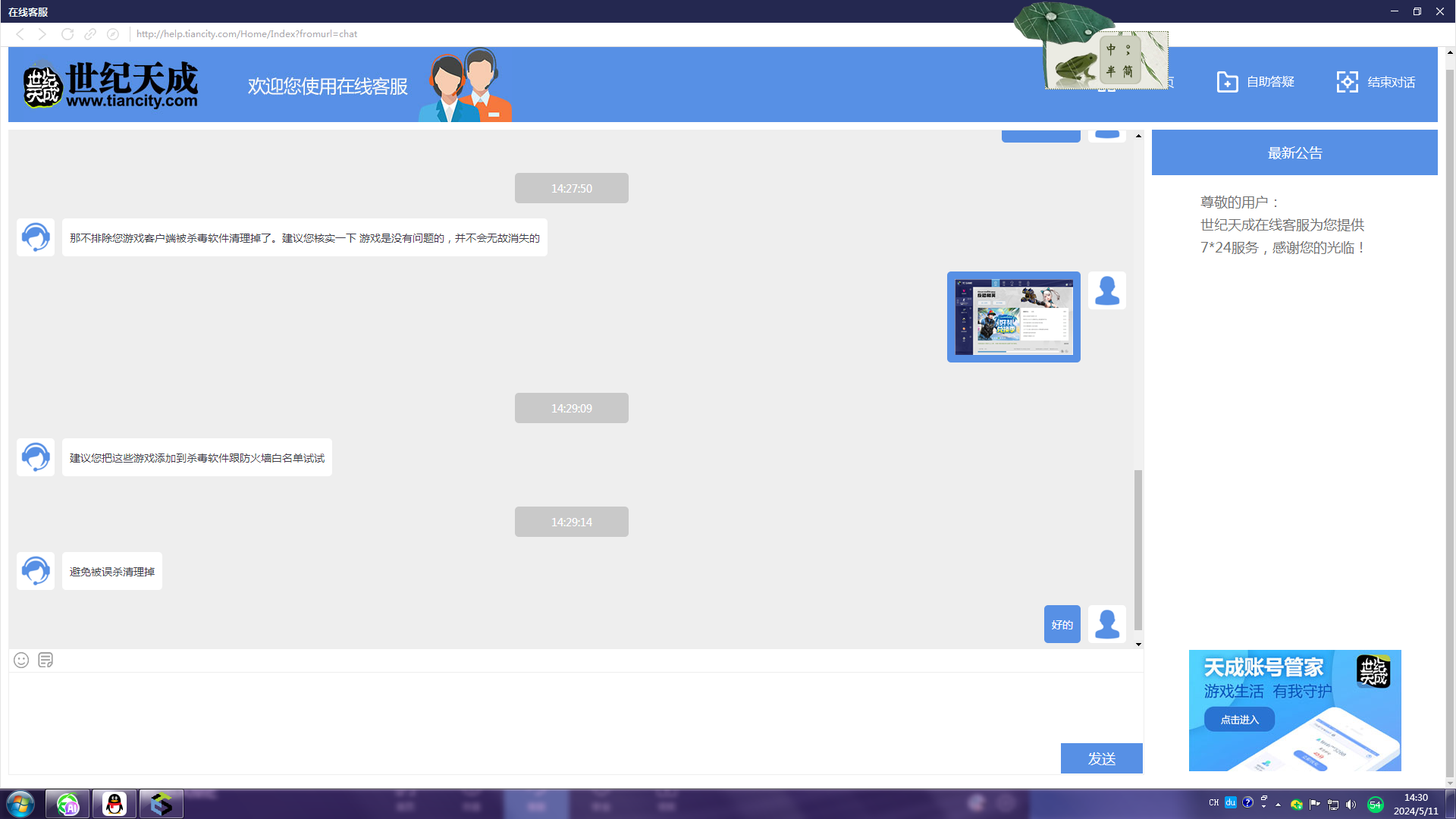1456x819 pixels.
Task: Click browser forward arrow
Action: [42, 34]
